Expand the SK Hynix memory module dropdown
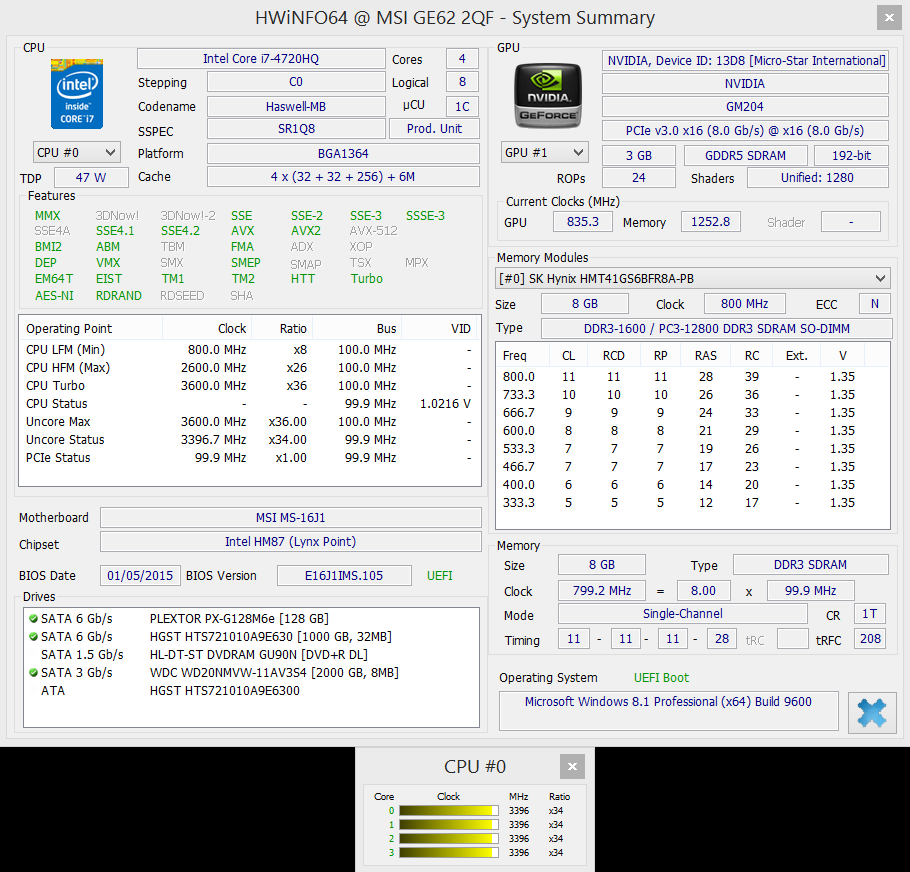The height and width of the screenshot is (872, 910). coord(692,278)
